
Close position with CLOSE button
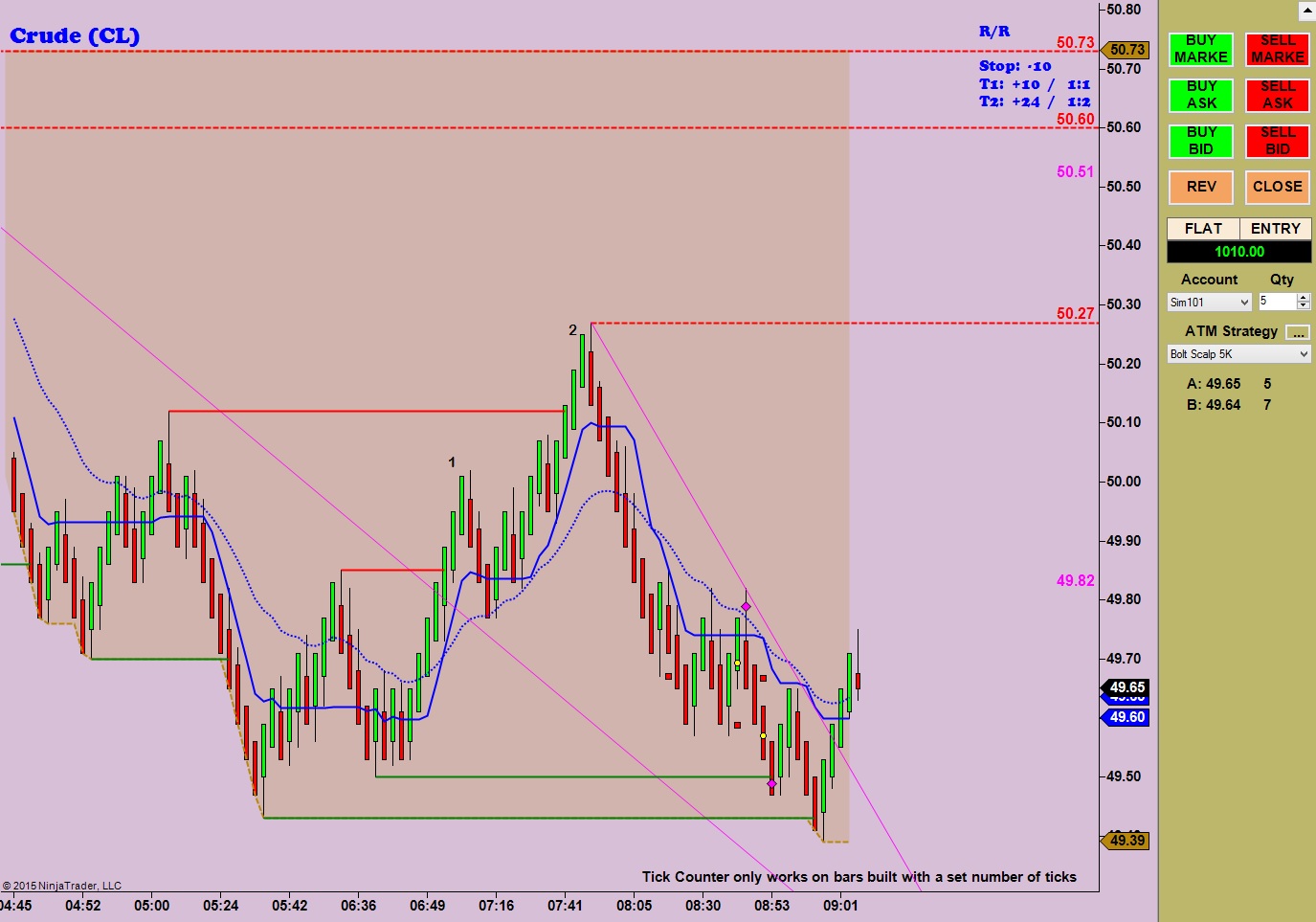pos(1277,187)
